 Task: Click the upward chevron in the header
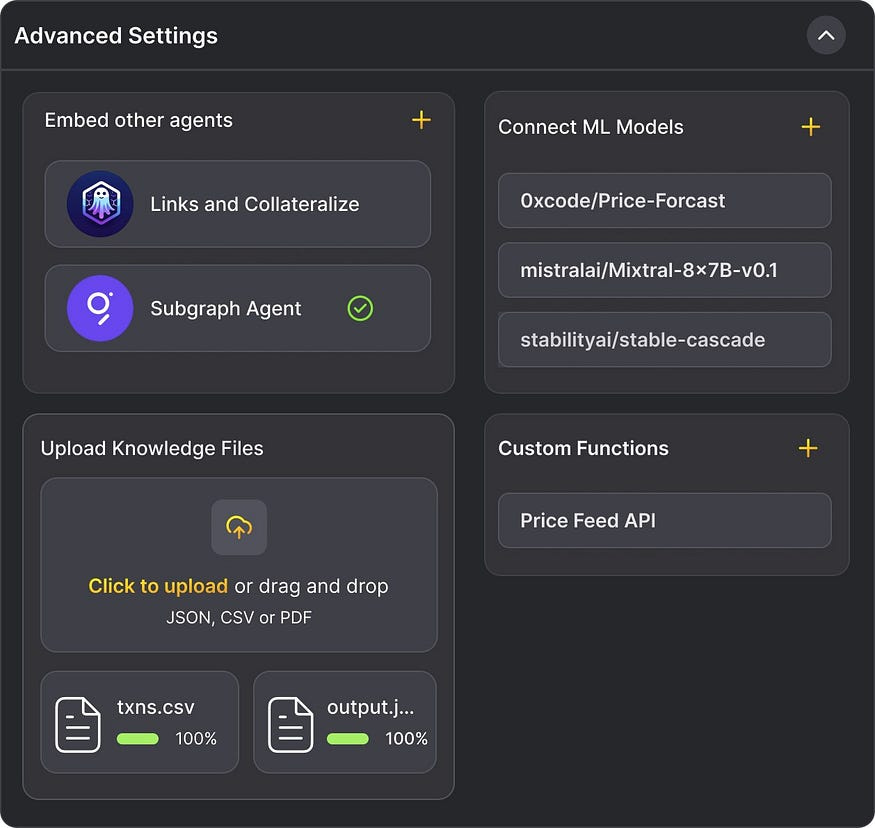pyautogui.click(x=826, y=35)
